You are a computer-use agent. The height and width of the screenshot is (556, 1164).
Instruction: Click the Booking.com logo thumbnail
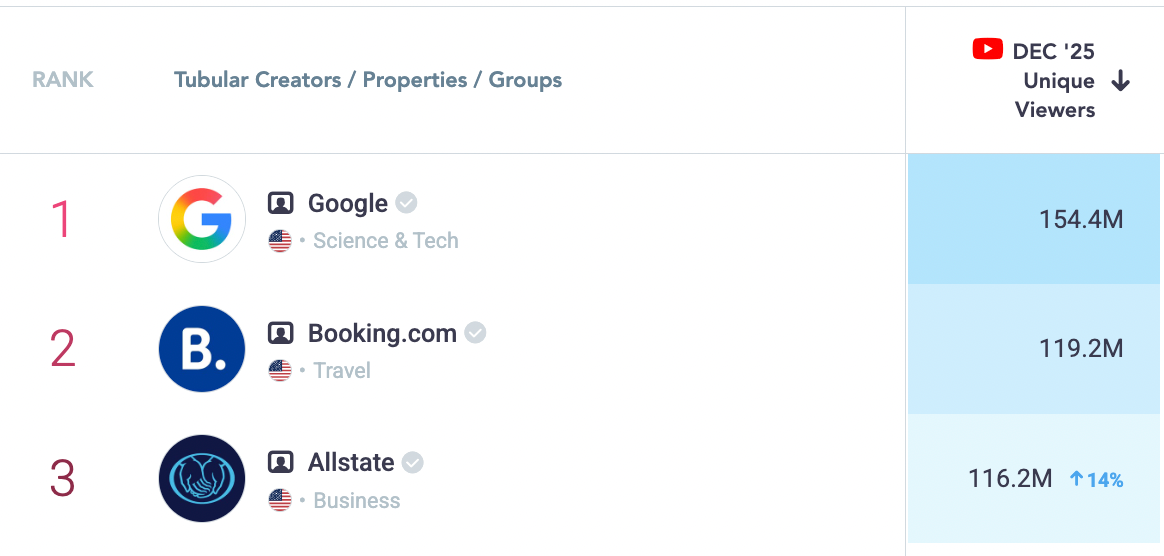(202, 349)
